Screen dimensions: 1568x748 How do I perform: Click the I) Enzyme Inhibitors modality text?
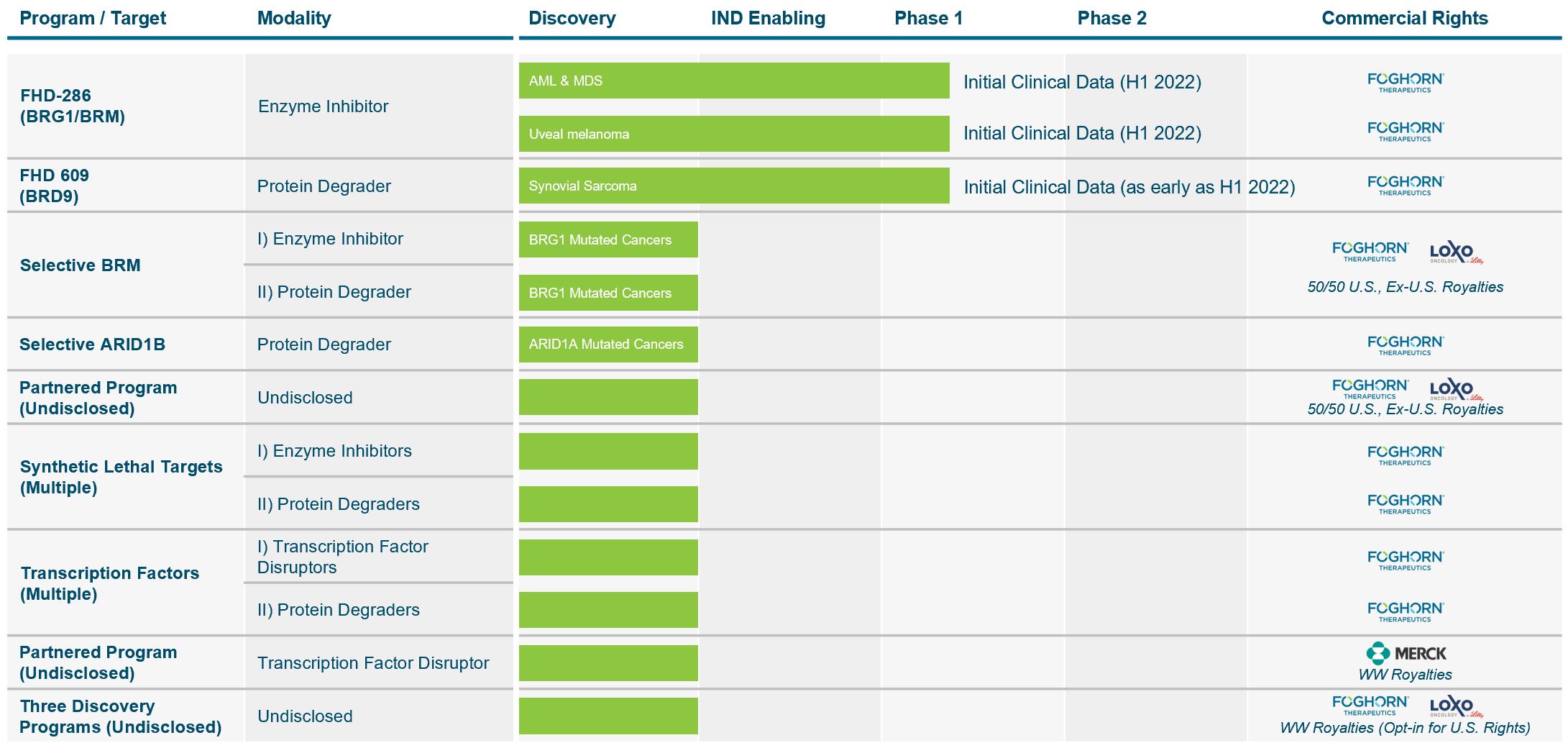pyautogui.click(x=334, y=451)
